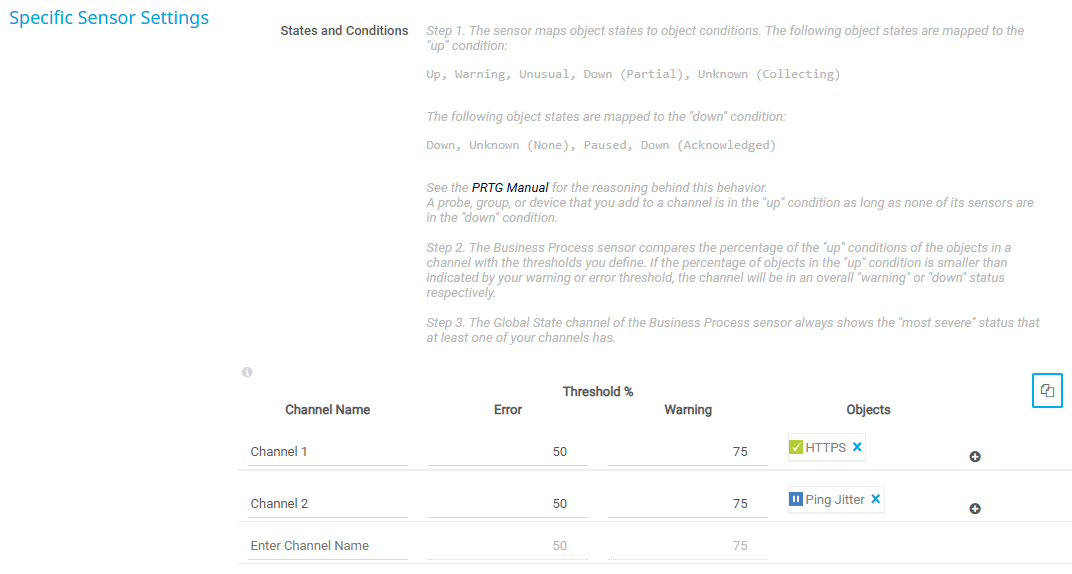This screenshot has width=1072, height=574.
Task: Click Channel 2 warning threshold field
Action: pos(687,504)
